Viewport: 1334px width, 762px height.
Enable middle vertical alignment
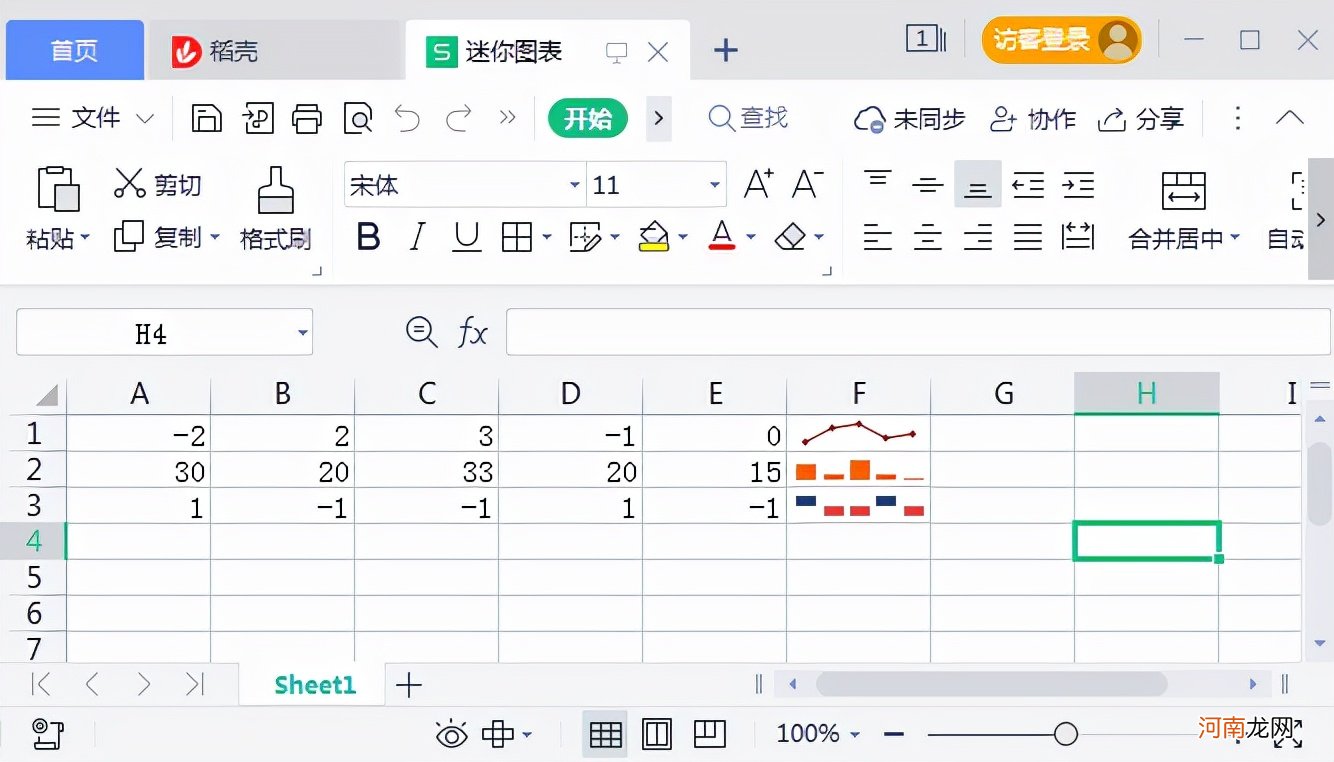[928, 185]
